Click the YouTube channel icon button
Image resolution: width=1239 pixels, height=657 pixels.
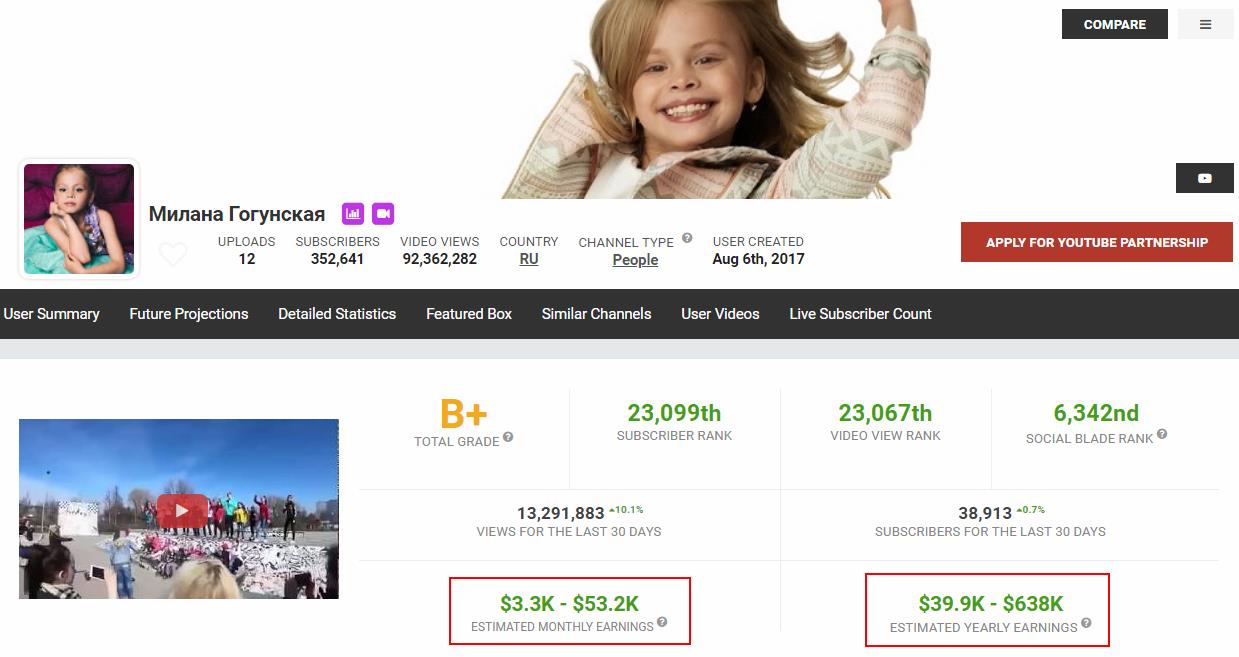1204,178
